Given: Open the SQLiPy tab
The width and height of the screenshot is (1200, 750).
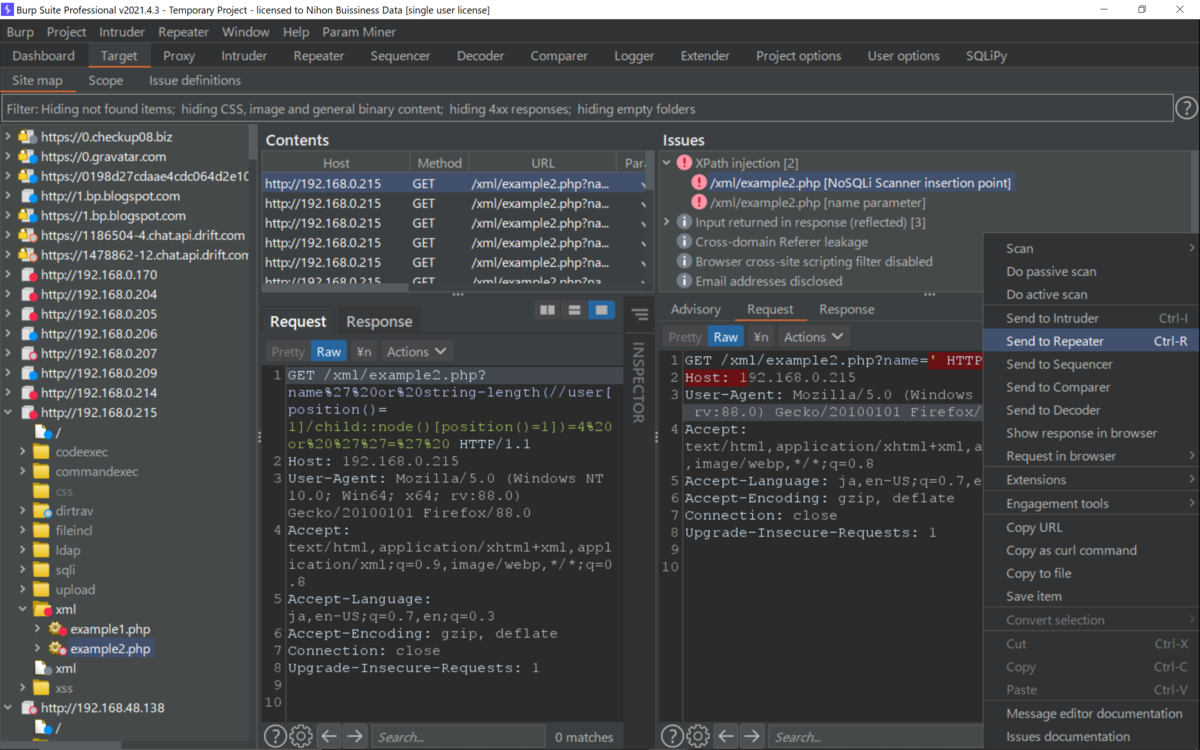Looking at the screenshot, I should click(x=986, y=56).
